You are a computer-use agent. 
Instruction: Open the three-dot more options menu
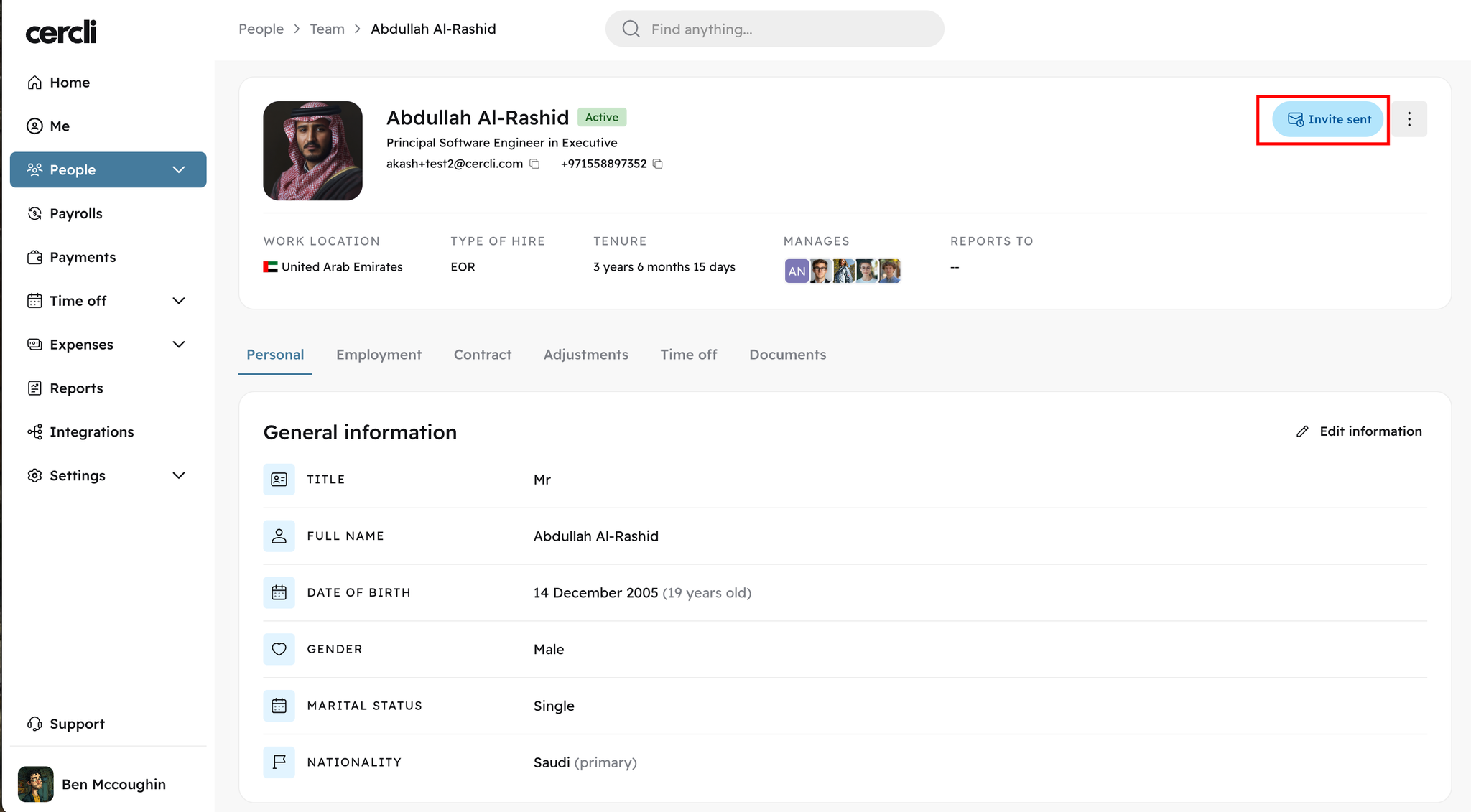1409,119
